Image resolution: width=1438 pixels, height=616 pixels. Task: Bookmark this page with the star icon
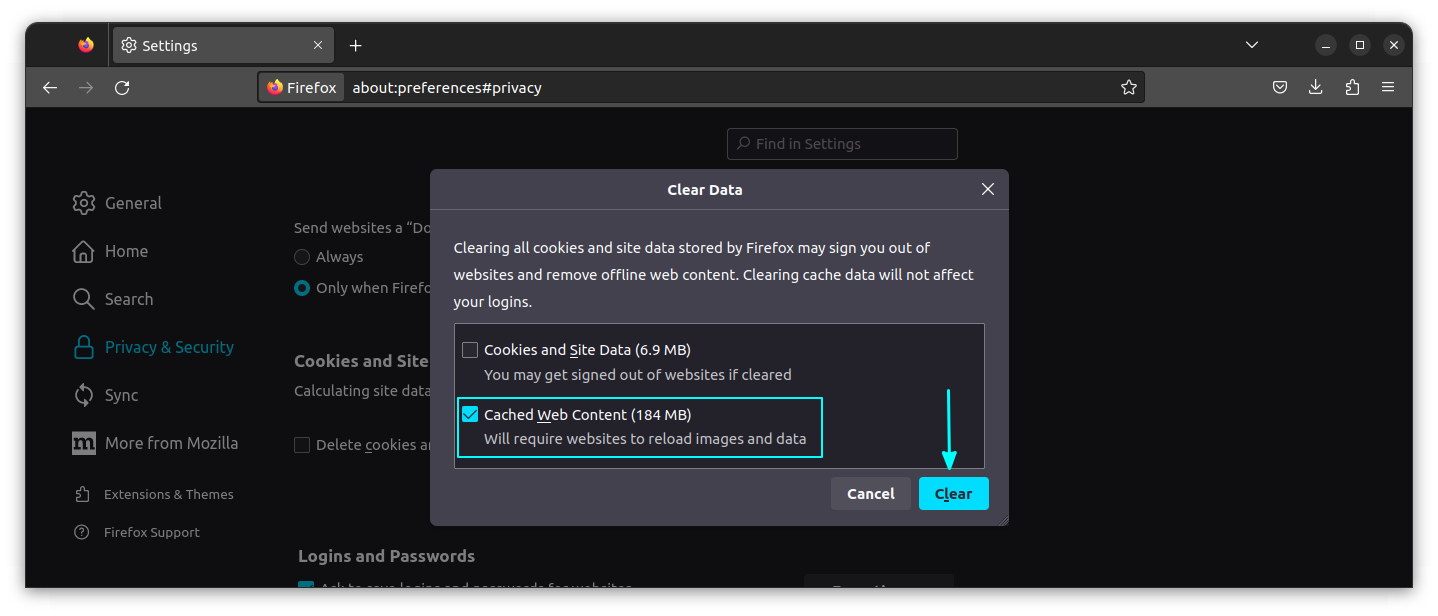[x=1129, y=87]
